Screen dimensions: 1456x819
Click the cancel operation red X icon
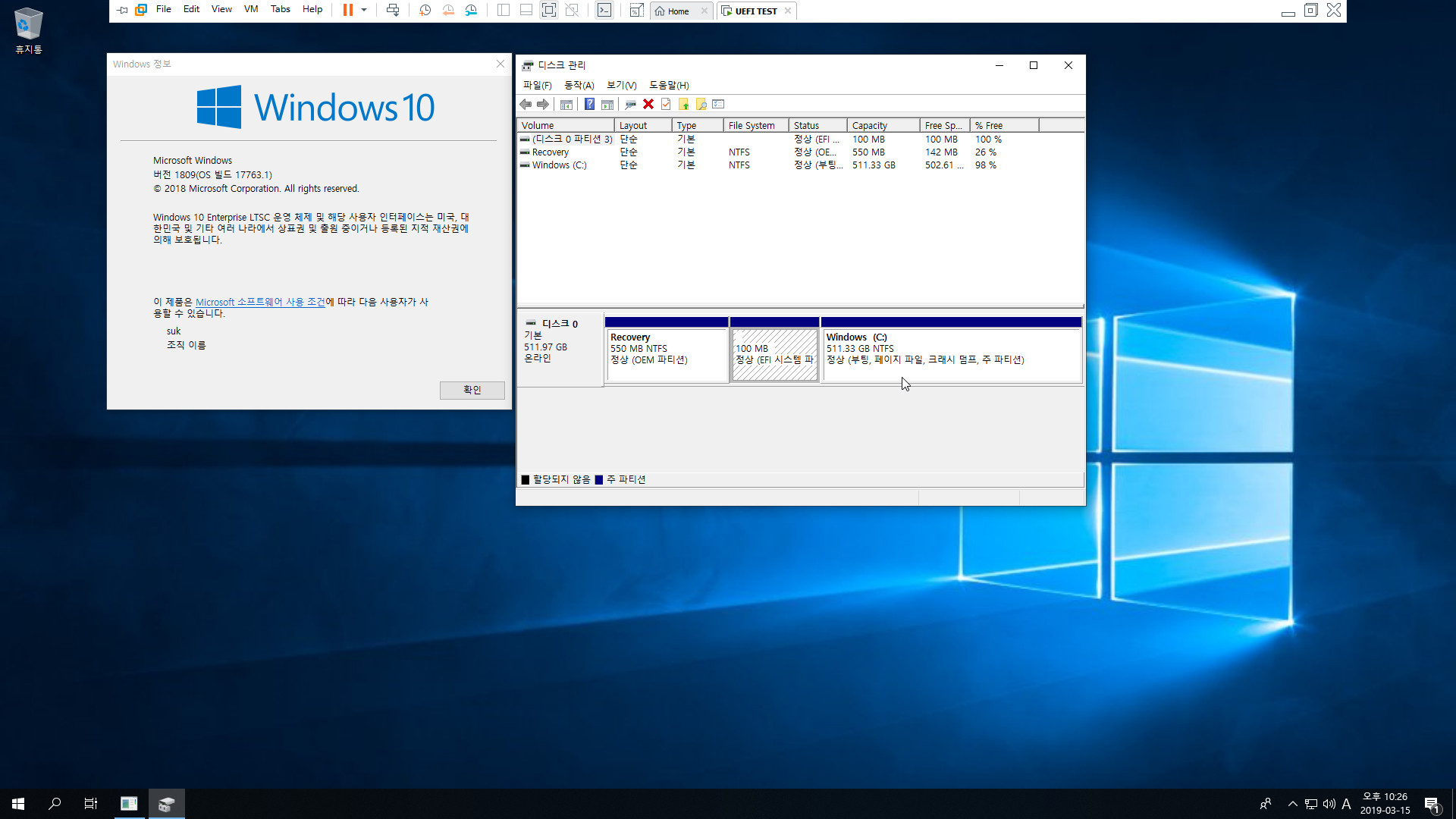(x=648, y=103)
